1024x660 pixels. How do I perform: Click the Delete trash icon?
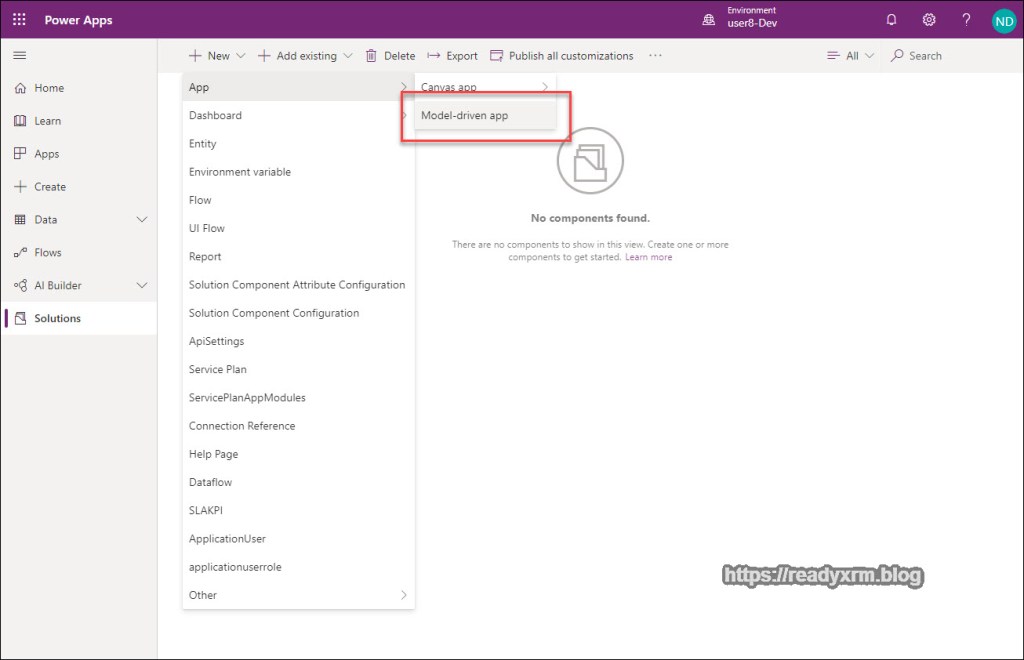(372, 56)
